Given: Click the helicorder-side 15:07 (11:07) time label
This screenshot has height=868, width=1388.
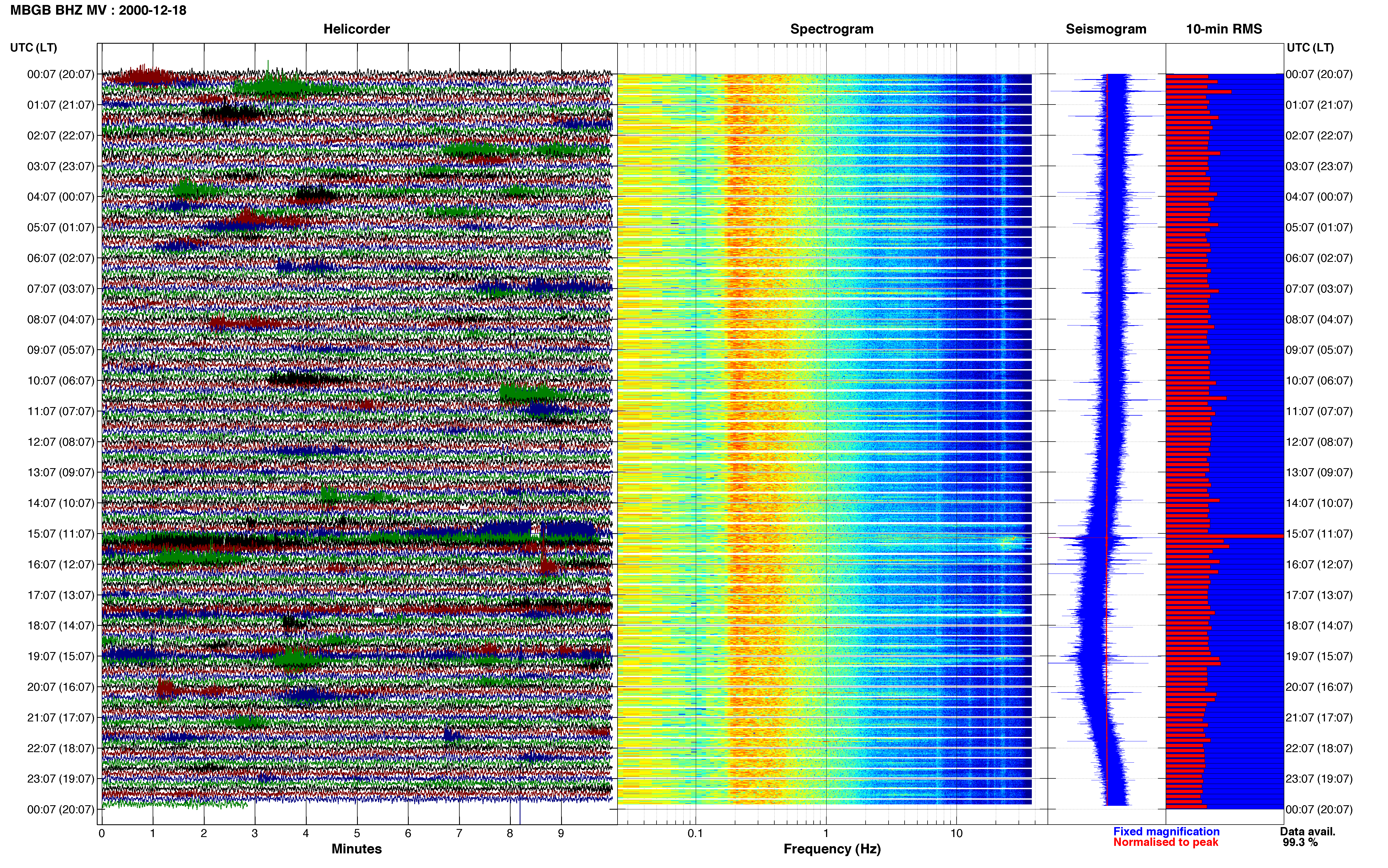Looking at the screenshot, I should (61, 534).
